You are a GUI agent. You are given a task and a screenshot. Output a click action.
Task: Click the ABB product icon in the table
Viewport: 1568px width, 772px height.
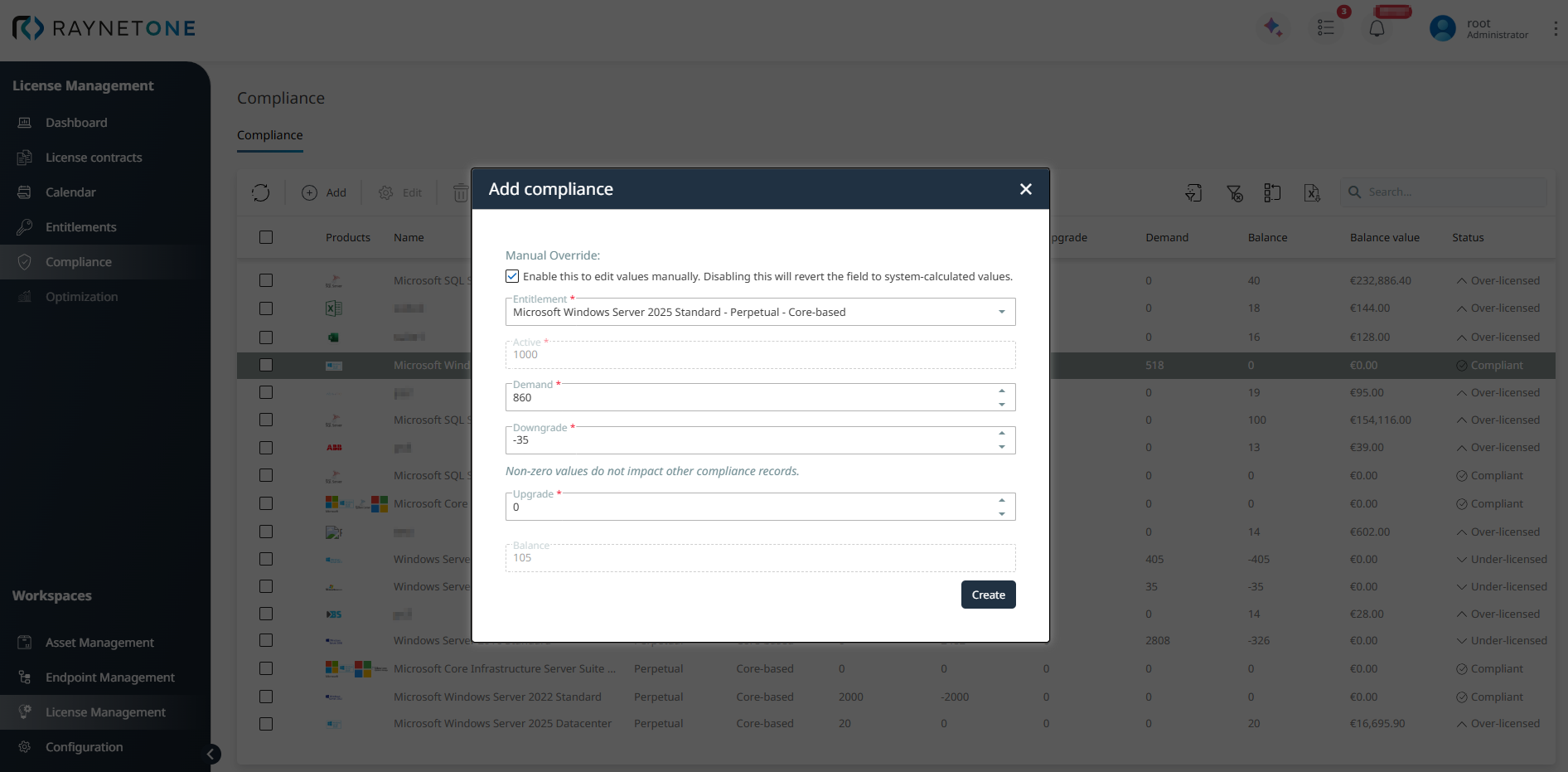point(334,448)
